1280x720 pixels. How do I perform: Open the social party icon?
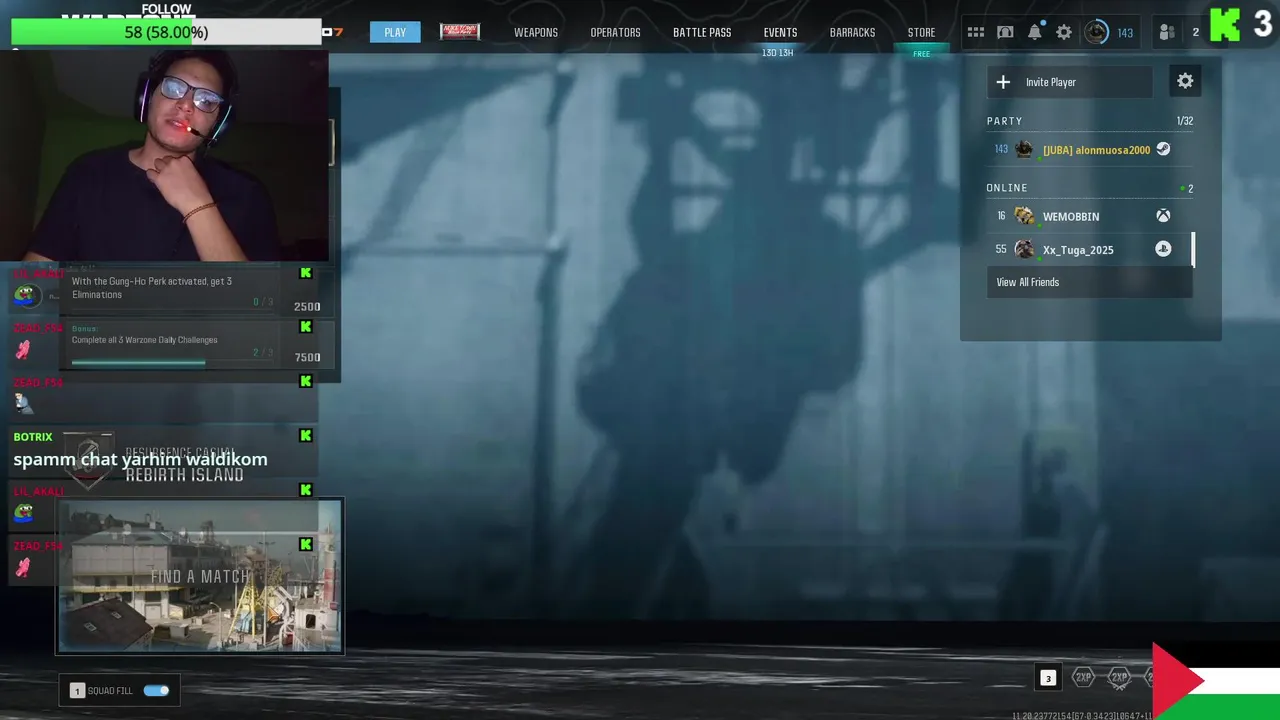coord(1167,32)
